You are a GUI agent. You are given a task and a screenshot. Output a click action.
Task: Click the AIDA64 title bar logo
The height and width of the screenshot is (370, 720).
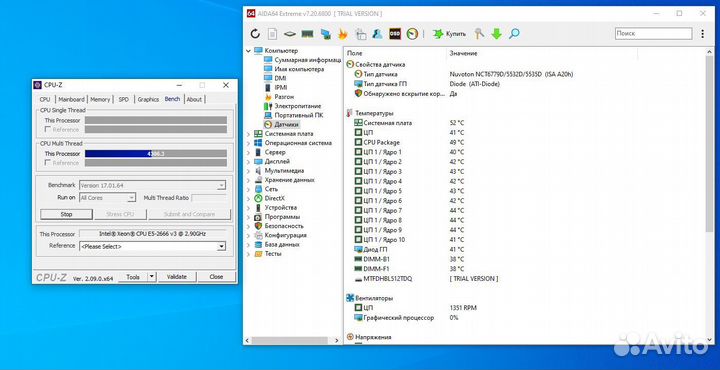click(251, 13)
